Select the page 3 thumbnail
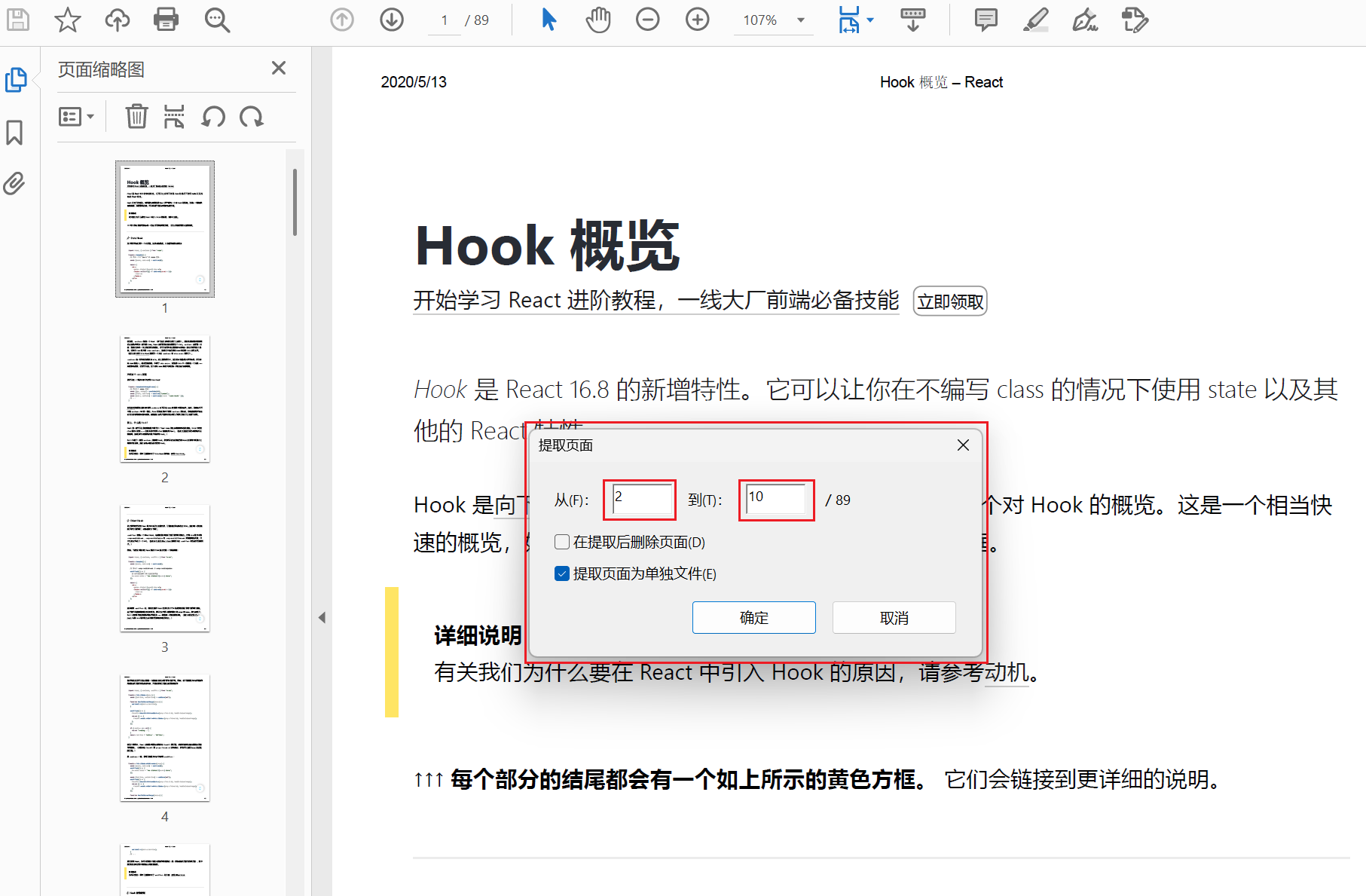This screenshot has width=1366, height=896. pos(164,568)
